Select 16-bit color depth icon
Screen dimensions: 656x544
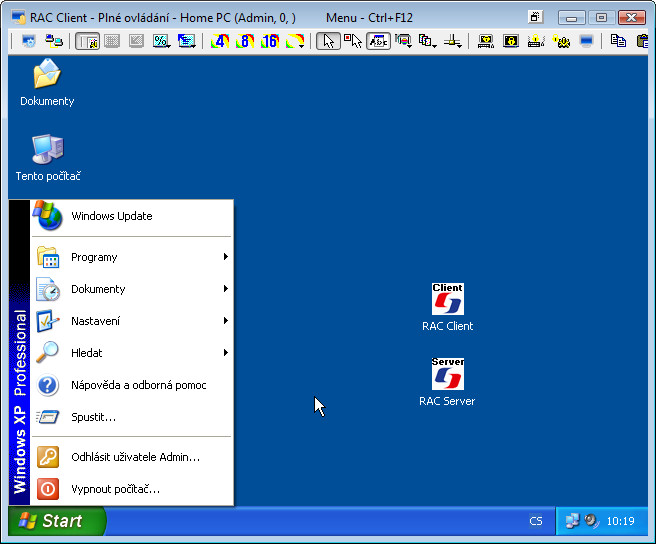(x=270, y=41)
